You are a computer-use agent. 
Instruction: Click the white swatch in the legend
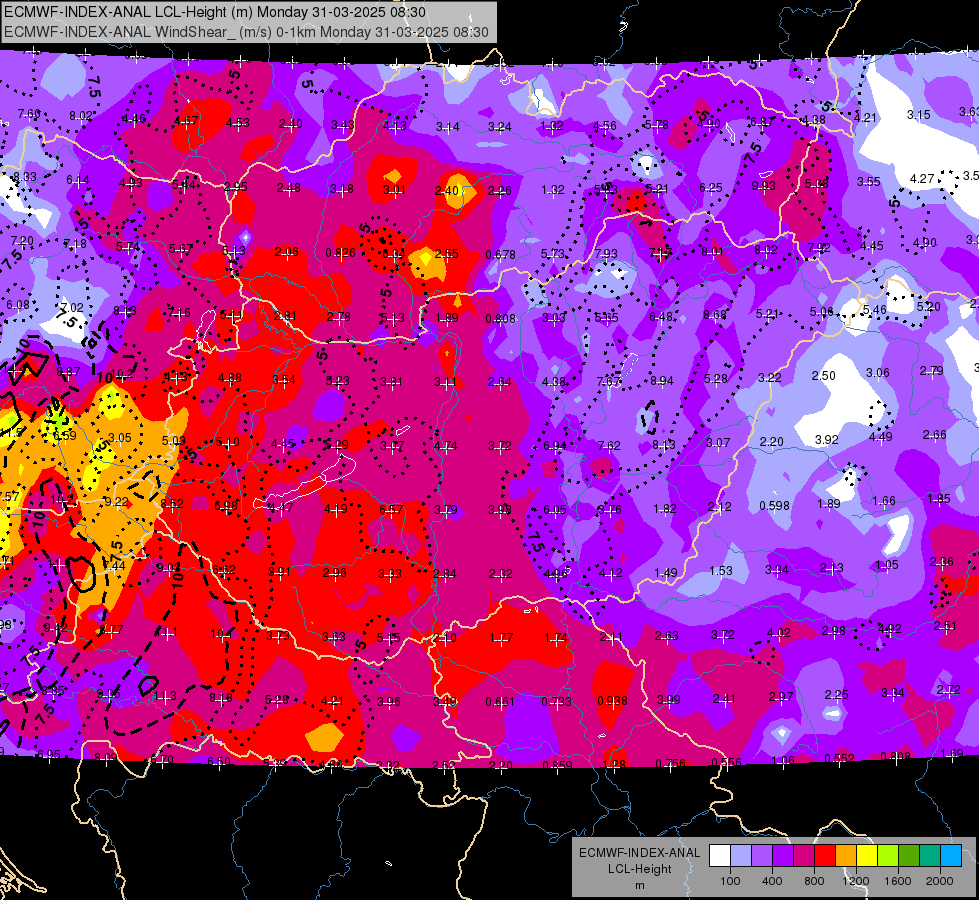[720, 856]
